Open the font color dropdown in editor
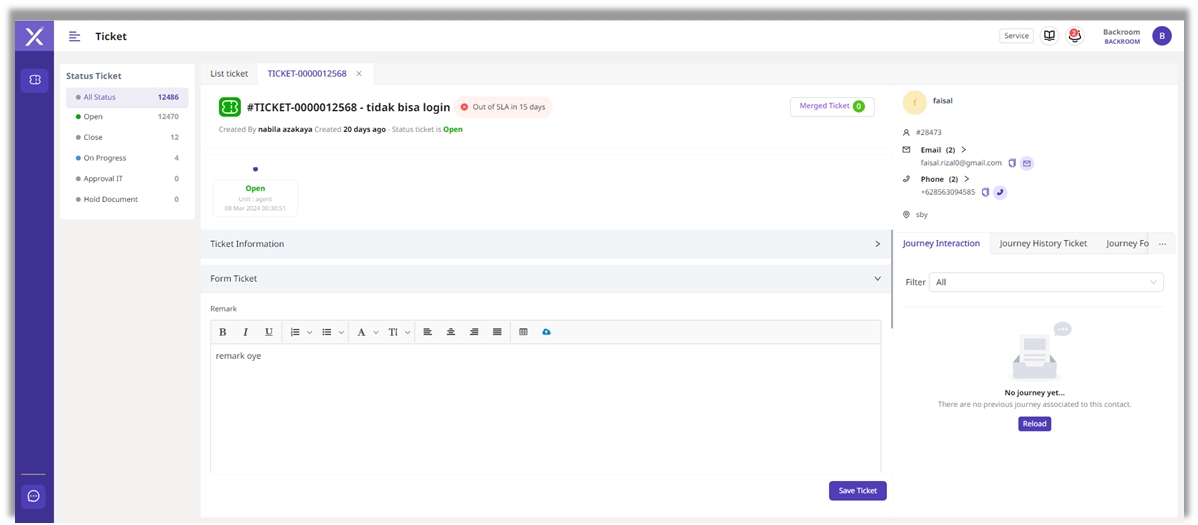Image resolution: width=1198 pixels, height=525 pixels. click(366, 332)
